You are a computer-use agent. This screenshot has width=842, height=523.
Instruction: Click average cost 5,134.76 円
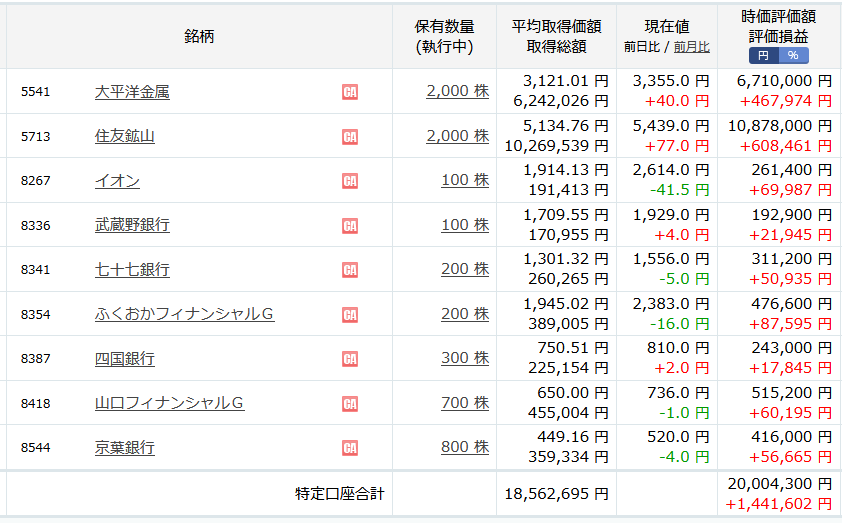coord(566,126)
